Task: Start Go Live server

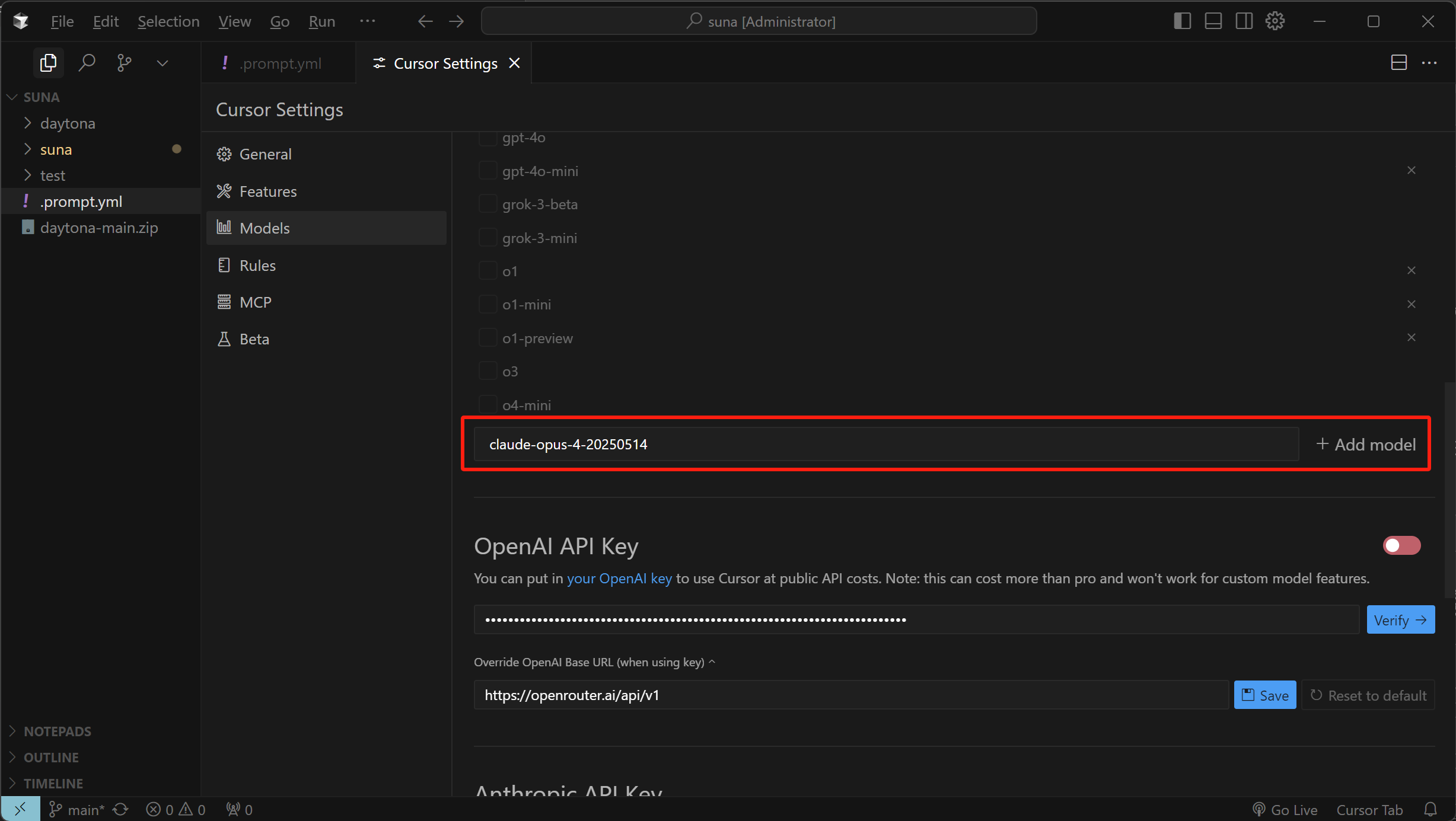Action: point(1285,810)
